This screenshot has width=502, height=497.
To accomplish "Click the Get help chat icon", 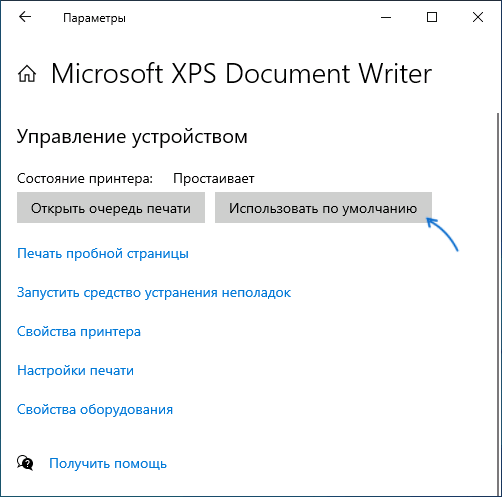I will [25, 463].
